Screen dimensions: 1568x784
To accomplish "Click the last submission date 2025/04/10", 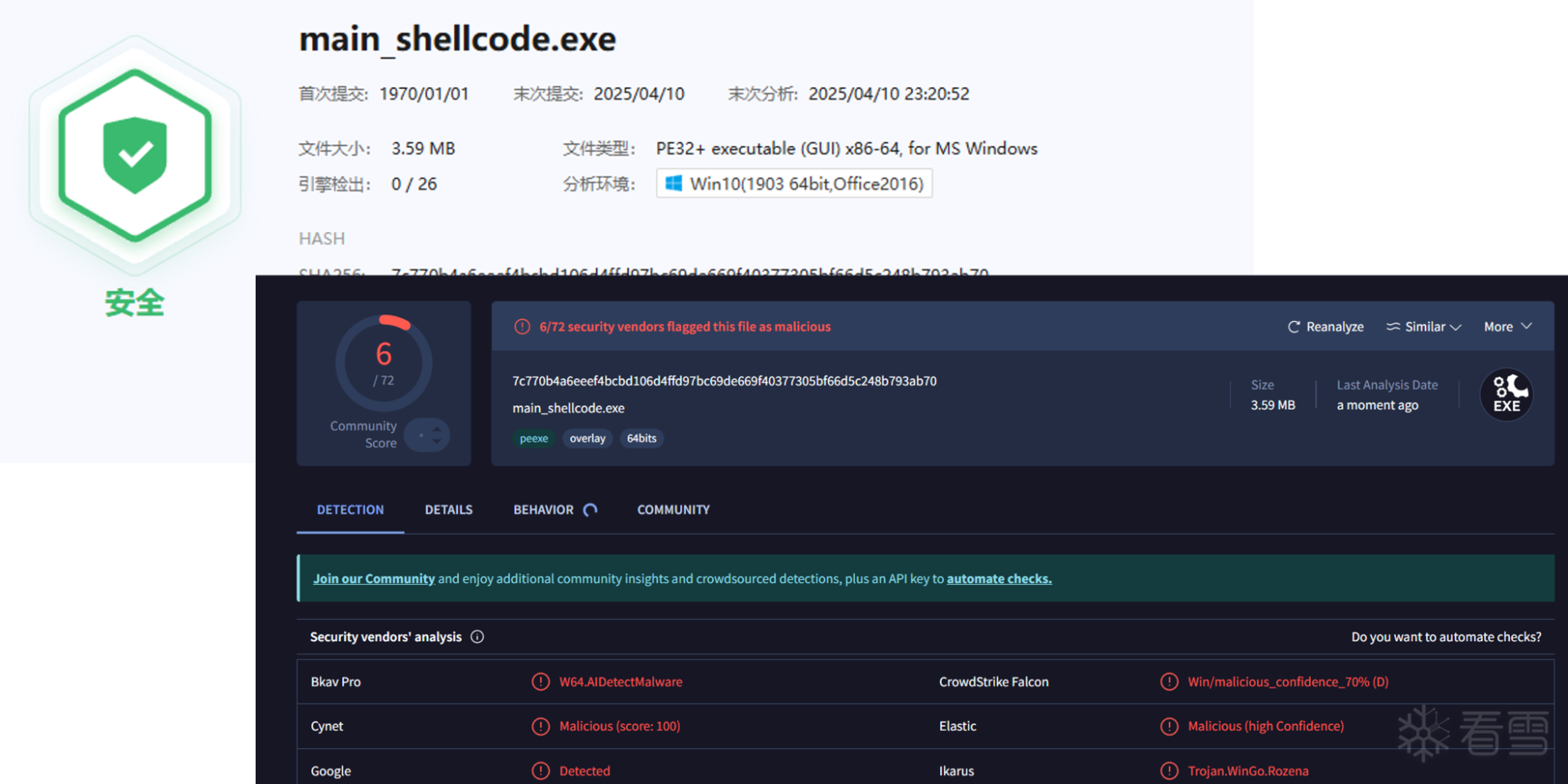I will point(639,94).
